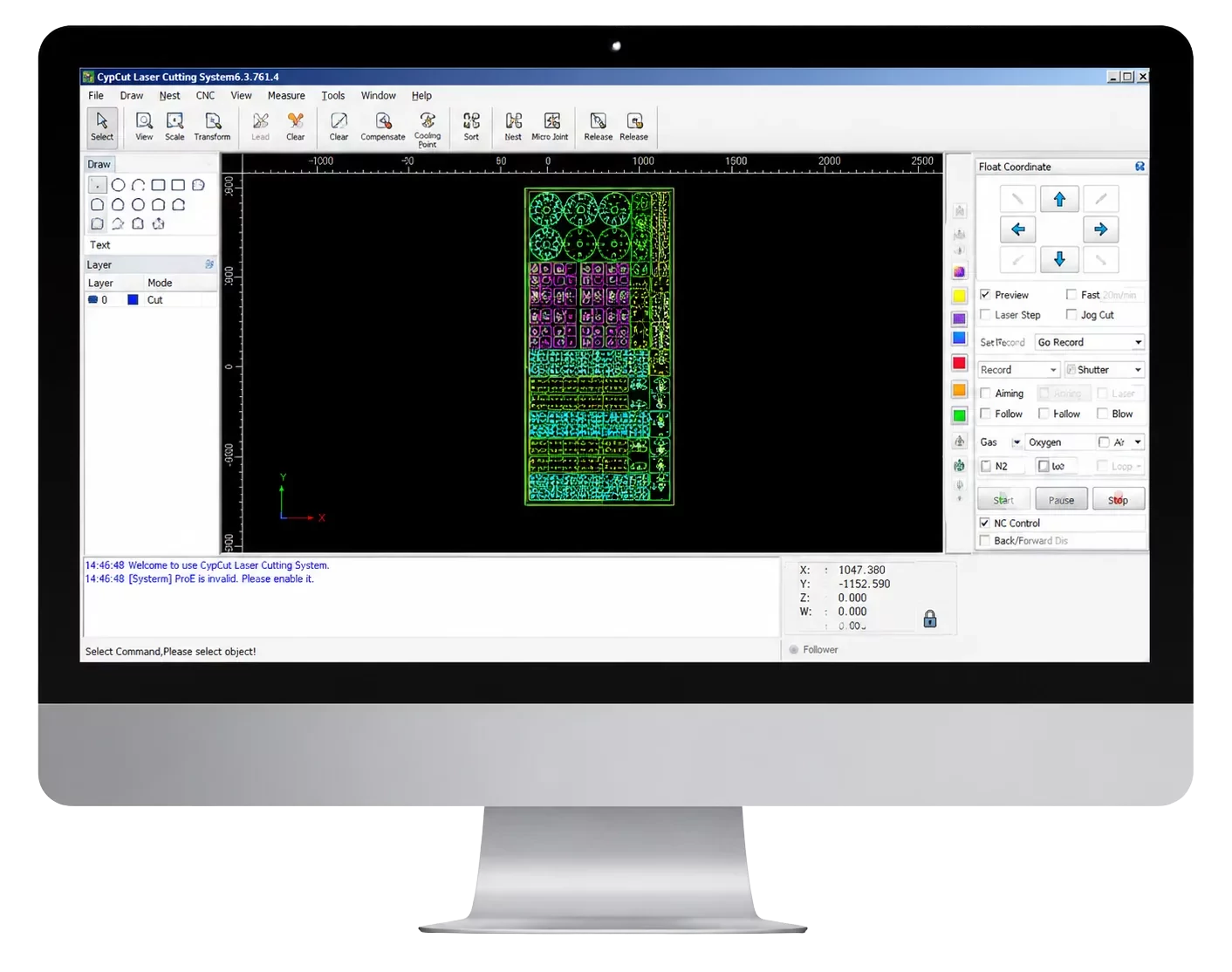Click the Stop button
This screenshot has height=972, width=1232.
point(1118,499)
